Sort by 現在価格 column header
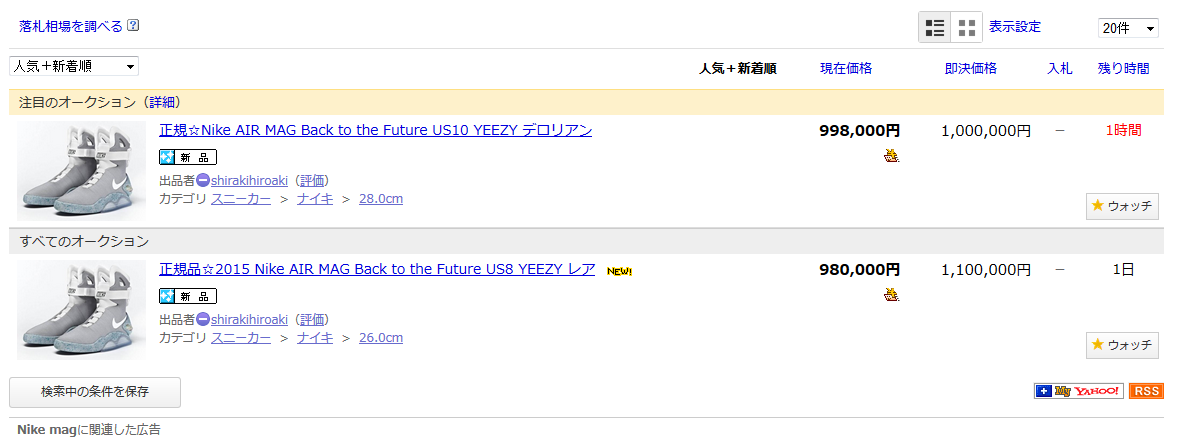1179x441 pixels. tap(846, 69)
